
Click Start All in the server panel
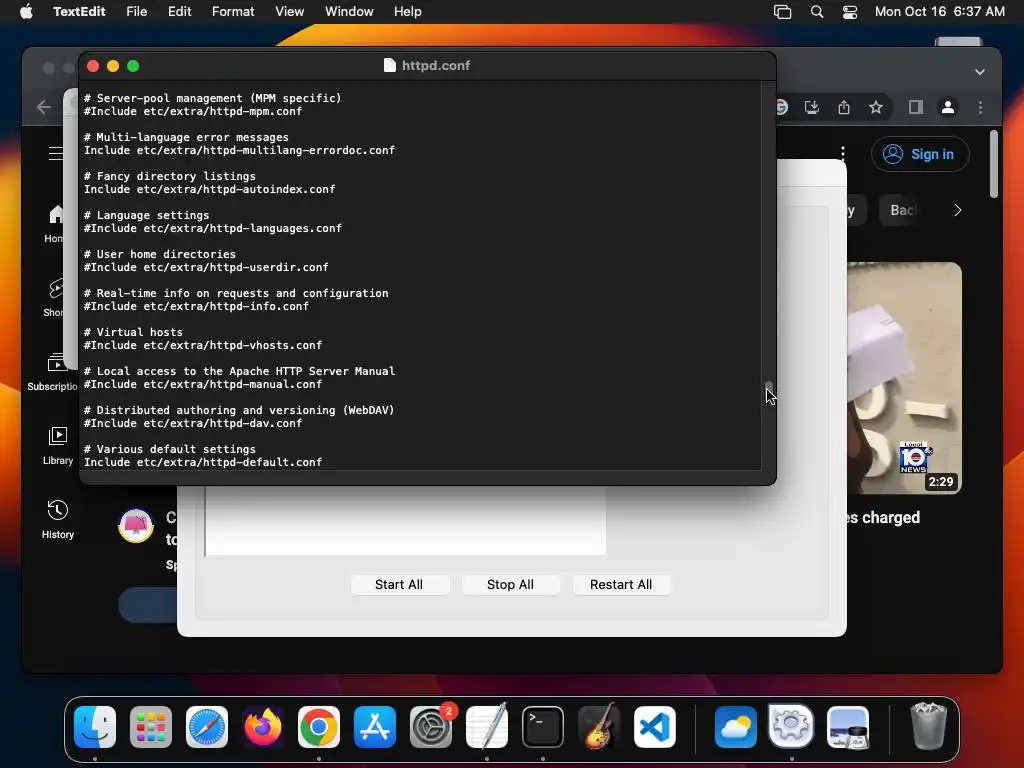coord(399,584)
